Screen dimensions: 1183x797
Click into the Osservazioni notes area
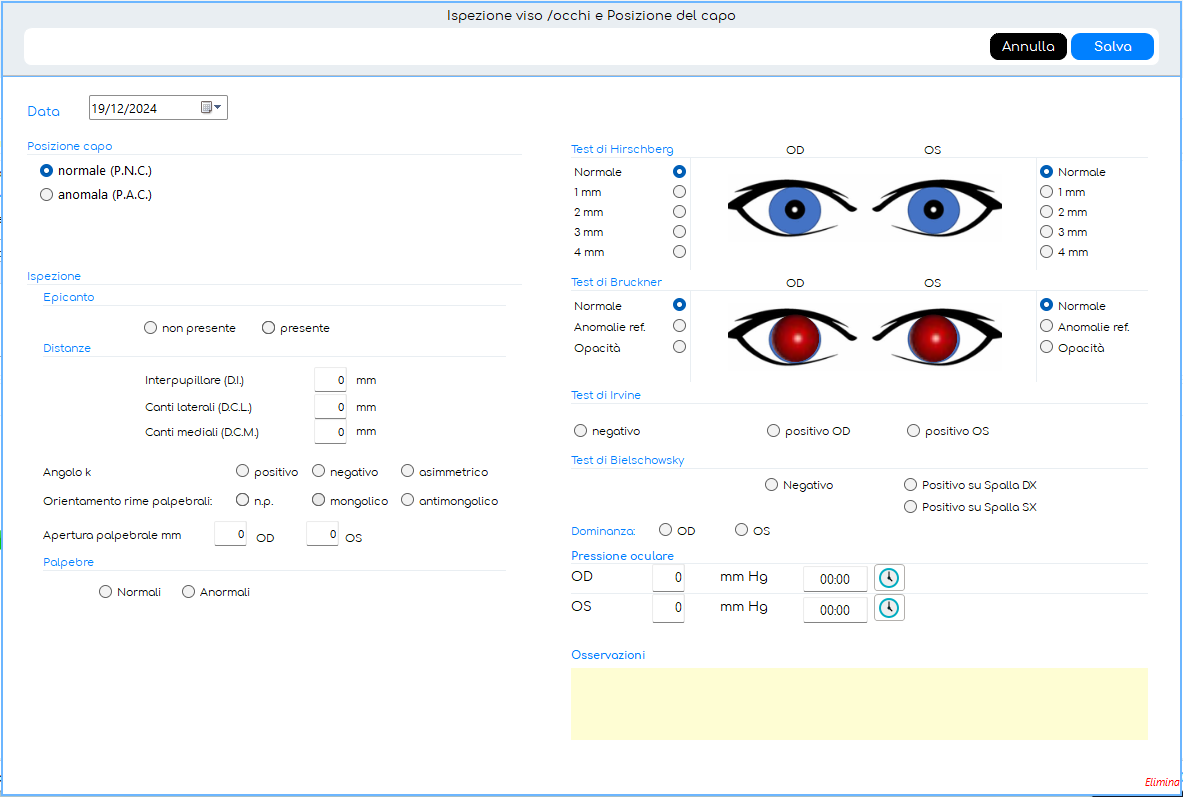[858, 703]
